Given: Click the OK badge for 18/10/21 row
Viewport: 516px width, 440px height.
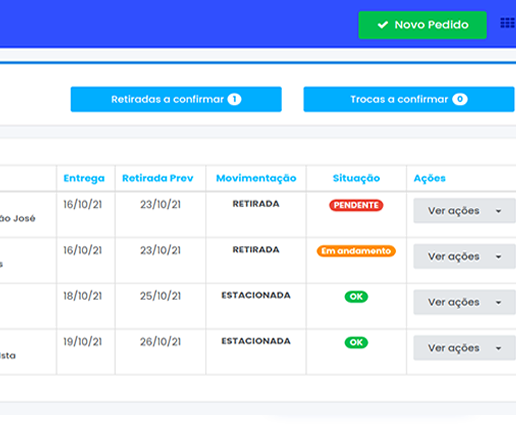Looking at the screenshot, I should [x=356, y=297].
